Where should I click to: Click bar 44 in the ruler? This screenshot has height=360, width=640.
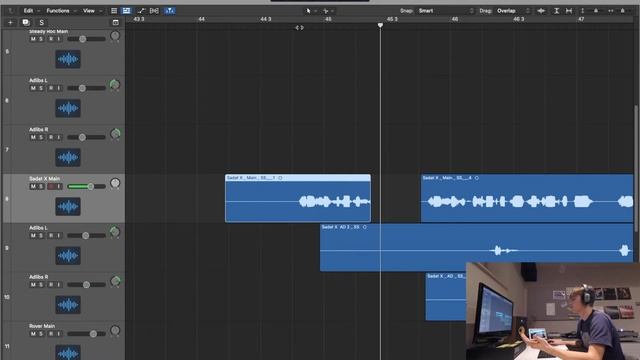[x=201, y=19]
